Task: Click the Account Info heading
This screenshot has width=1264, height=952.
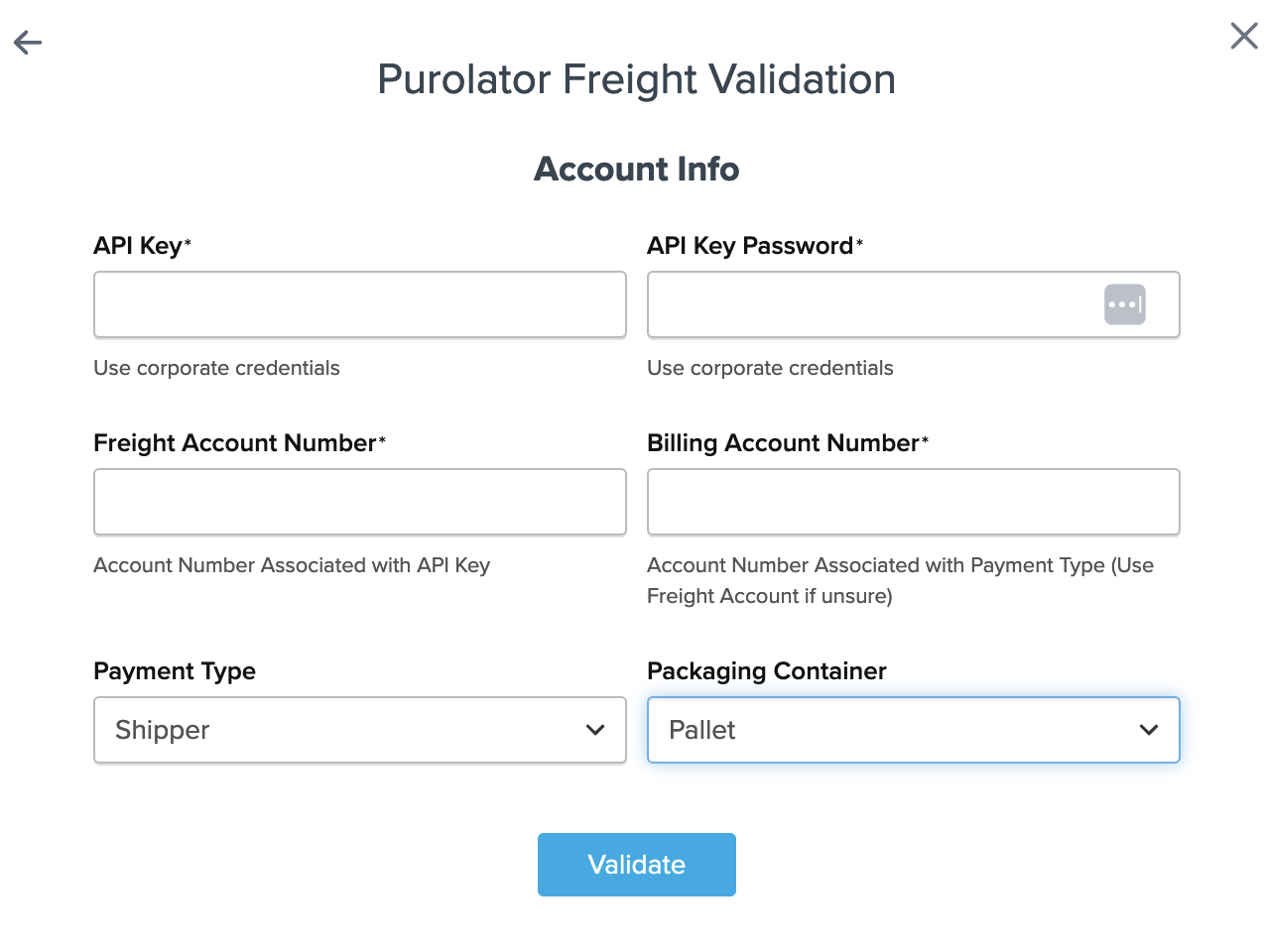Action: coord(636,170)
